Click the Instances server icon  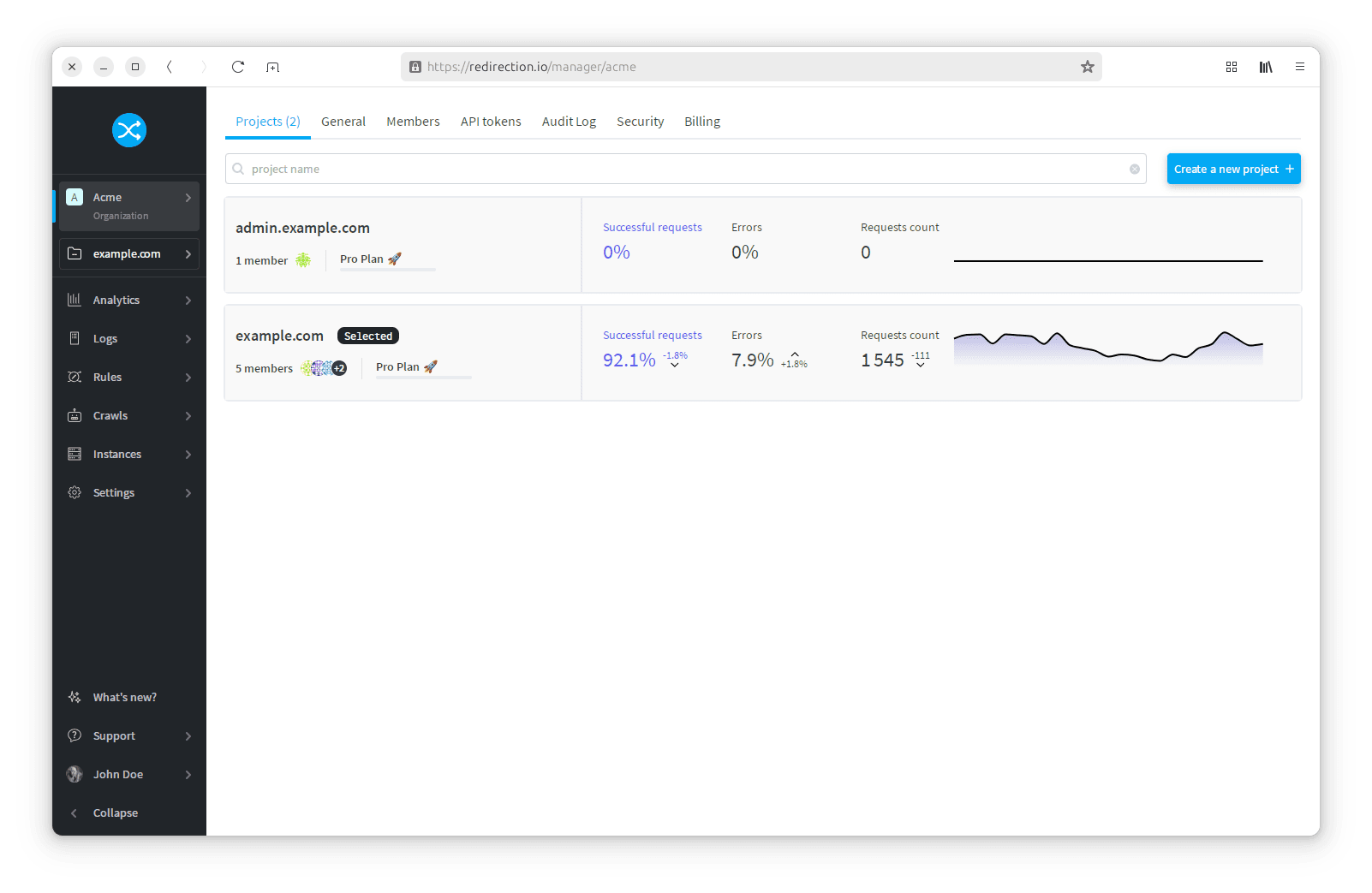coord(75,454)
